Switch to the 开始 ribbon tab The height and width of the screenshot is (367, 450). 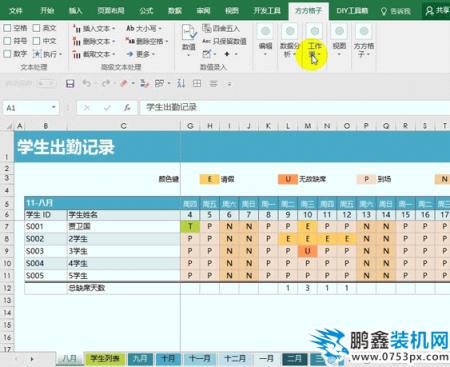coord(47,11)
